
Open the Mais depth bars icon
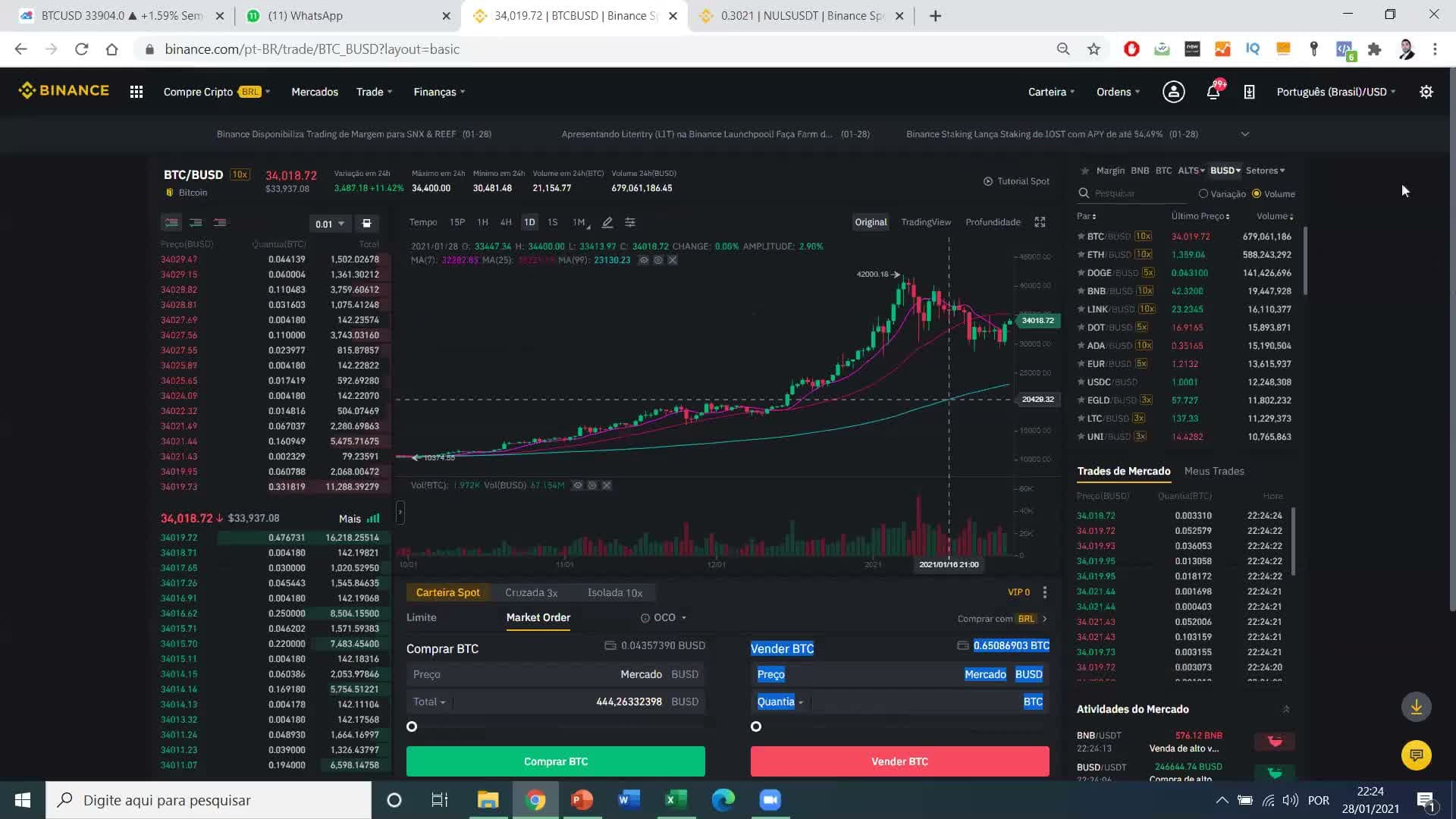pos(373,519)
